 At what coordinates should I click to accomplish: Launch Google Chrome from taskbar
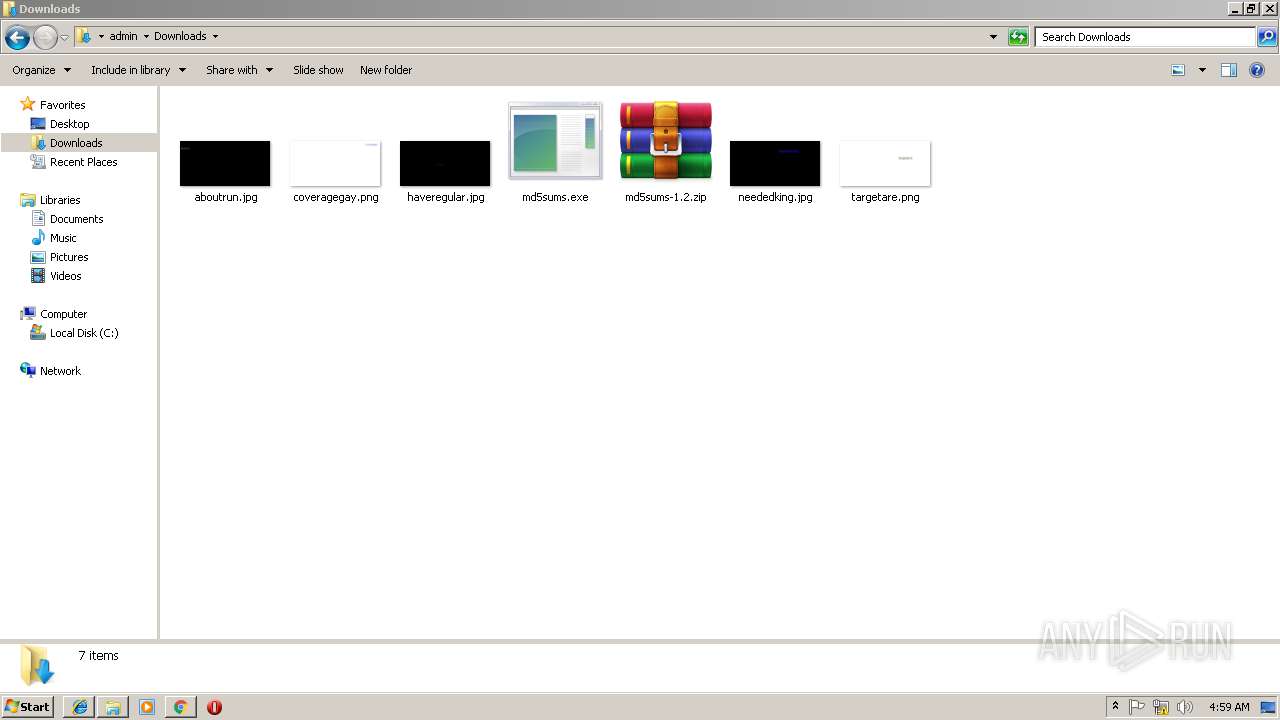(x=180, y=707)
